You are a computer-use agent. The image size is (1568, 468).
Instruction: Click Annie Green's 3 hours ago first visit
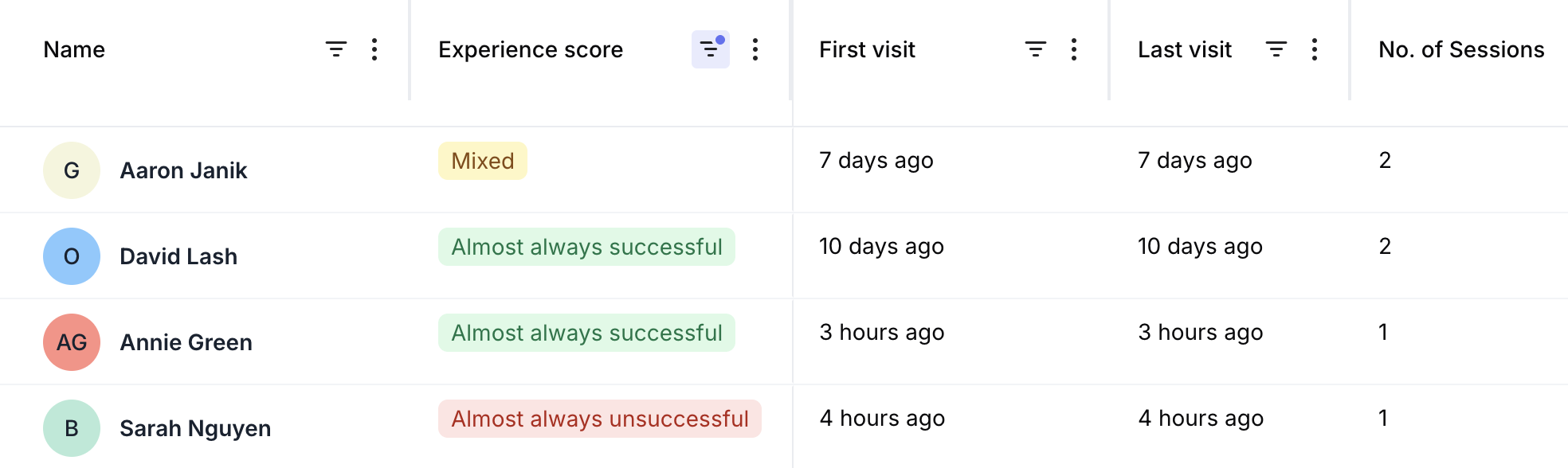tap(880, 332)
